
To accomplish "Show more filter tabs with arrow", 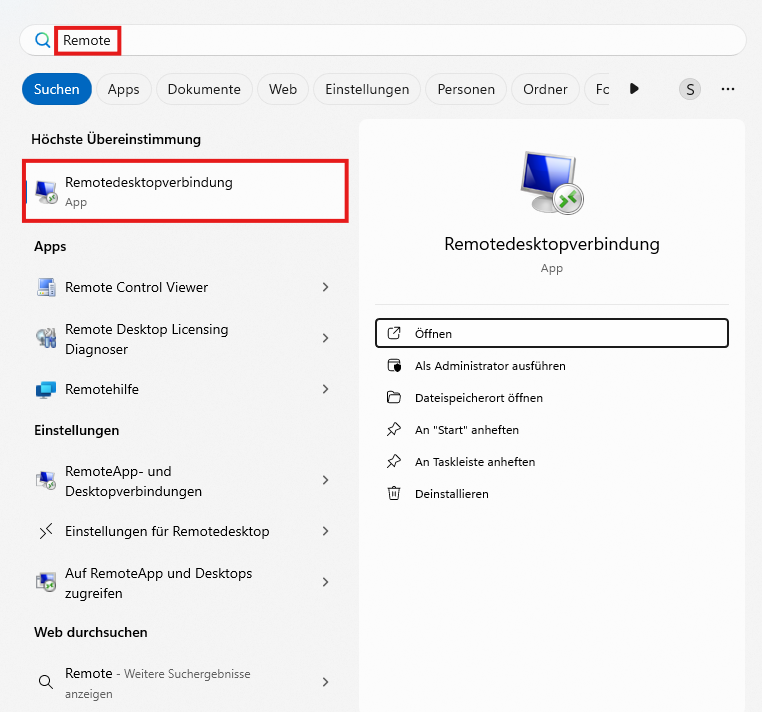I will click(x=634, y=89).
